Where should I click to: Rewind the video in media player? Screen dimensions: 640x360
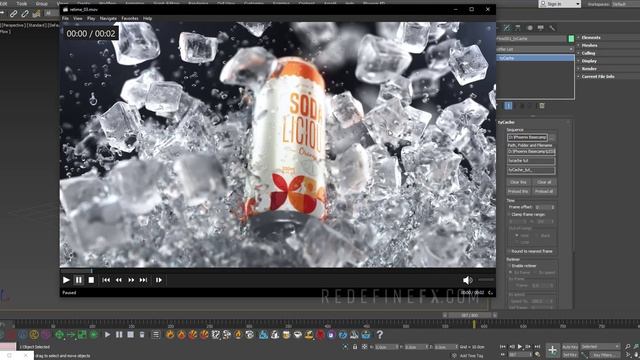(x=118, y=280)
